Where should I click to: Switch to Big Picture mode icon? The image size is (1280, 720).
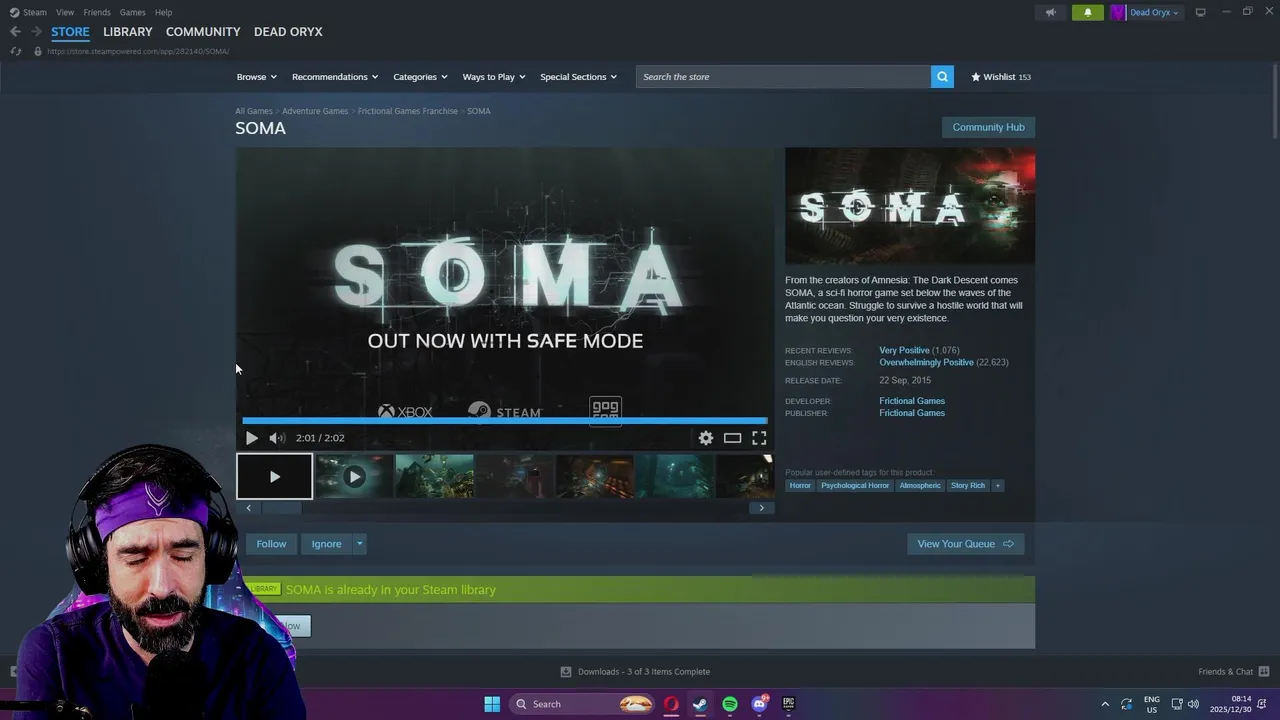pyautogui.click(x=1200, y=12)
